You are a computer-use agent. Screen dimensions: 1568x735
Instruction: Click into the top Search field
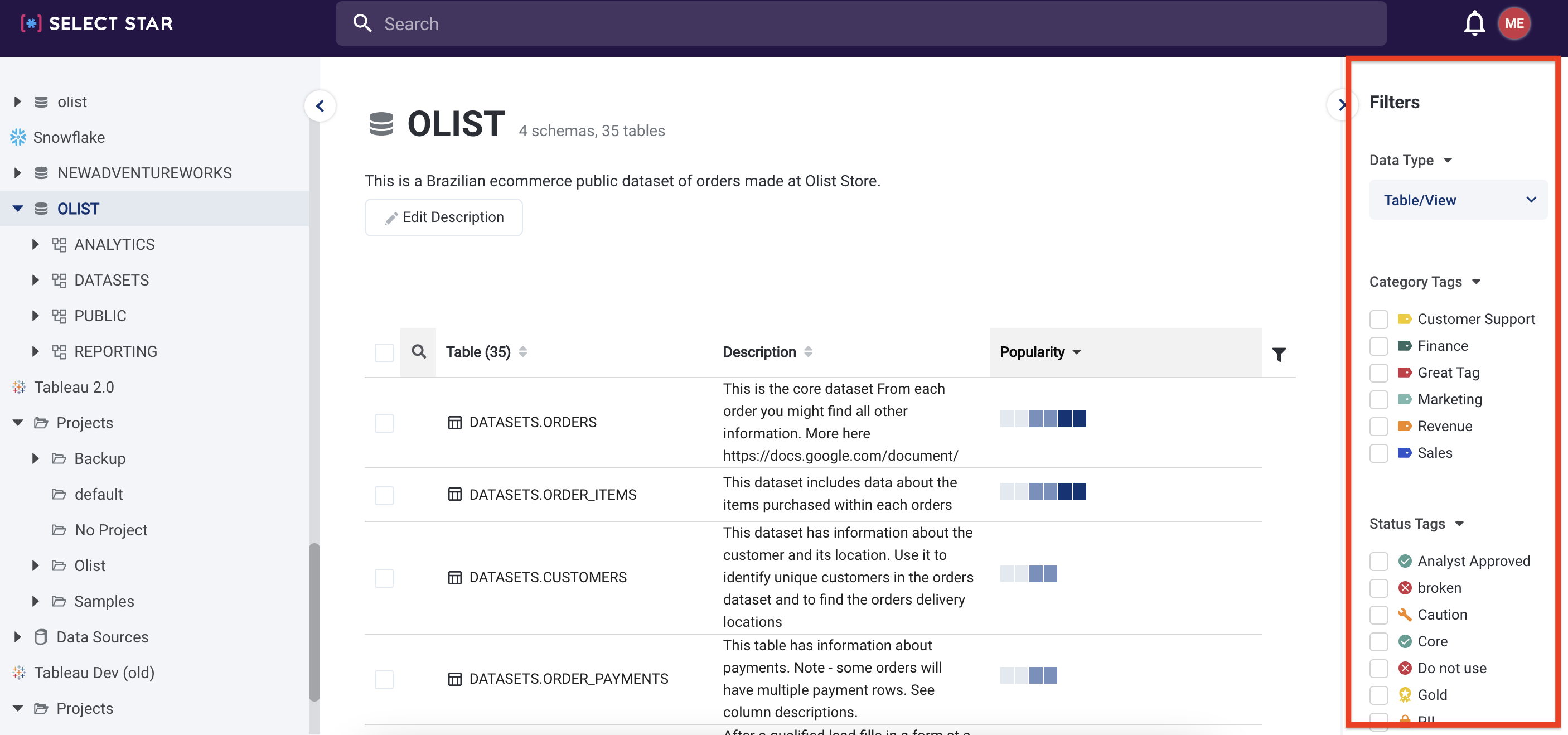click(861, 24)
